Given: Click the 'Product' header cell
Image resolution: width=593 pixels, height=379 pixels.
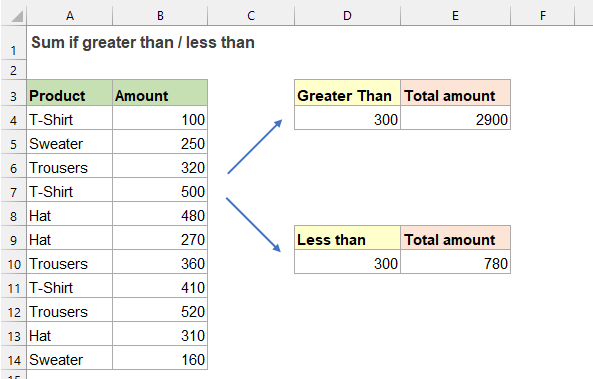Looking at the screenshot, I should coord(70,93).
